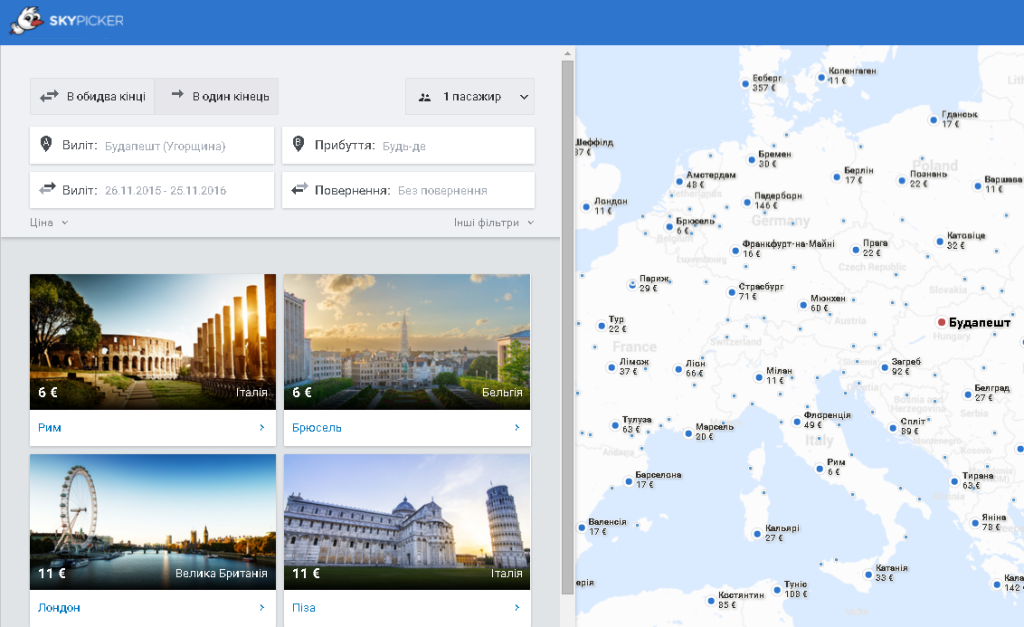Select the В один кінець trip option
Screen dimensions: 1024x627
coord(217,97)
